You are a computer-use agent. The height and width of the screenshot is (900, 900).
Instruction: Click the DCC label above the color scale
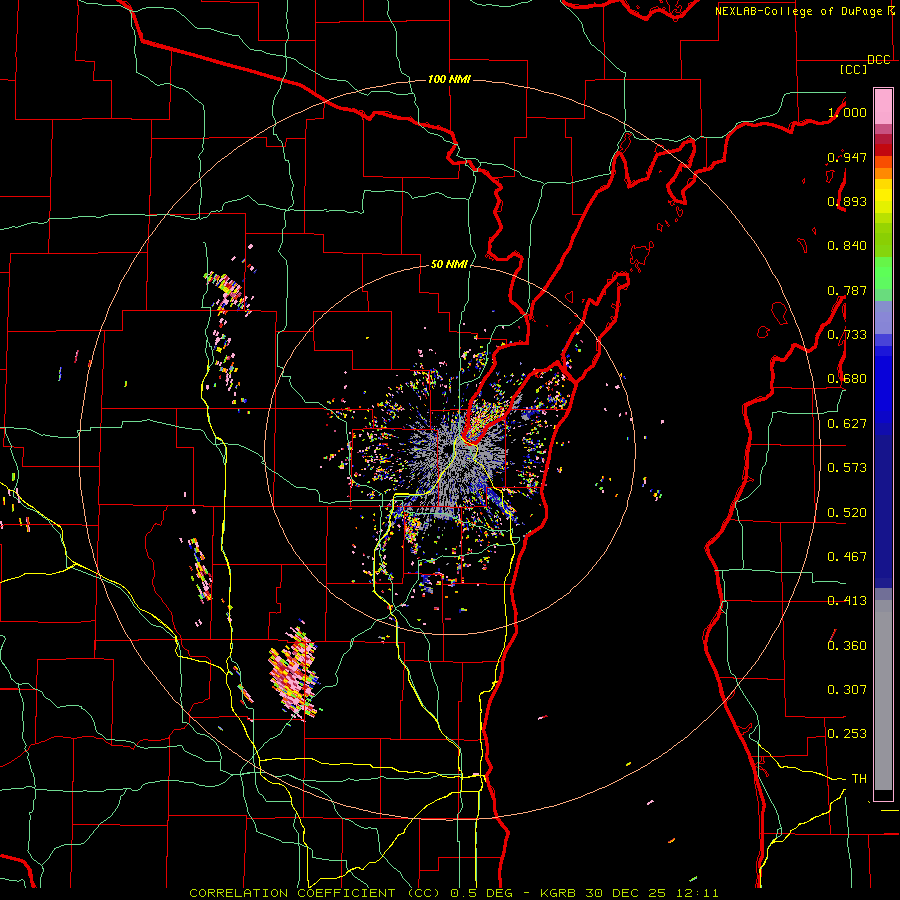(x=878, y=60)
